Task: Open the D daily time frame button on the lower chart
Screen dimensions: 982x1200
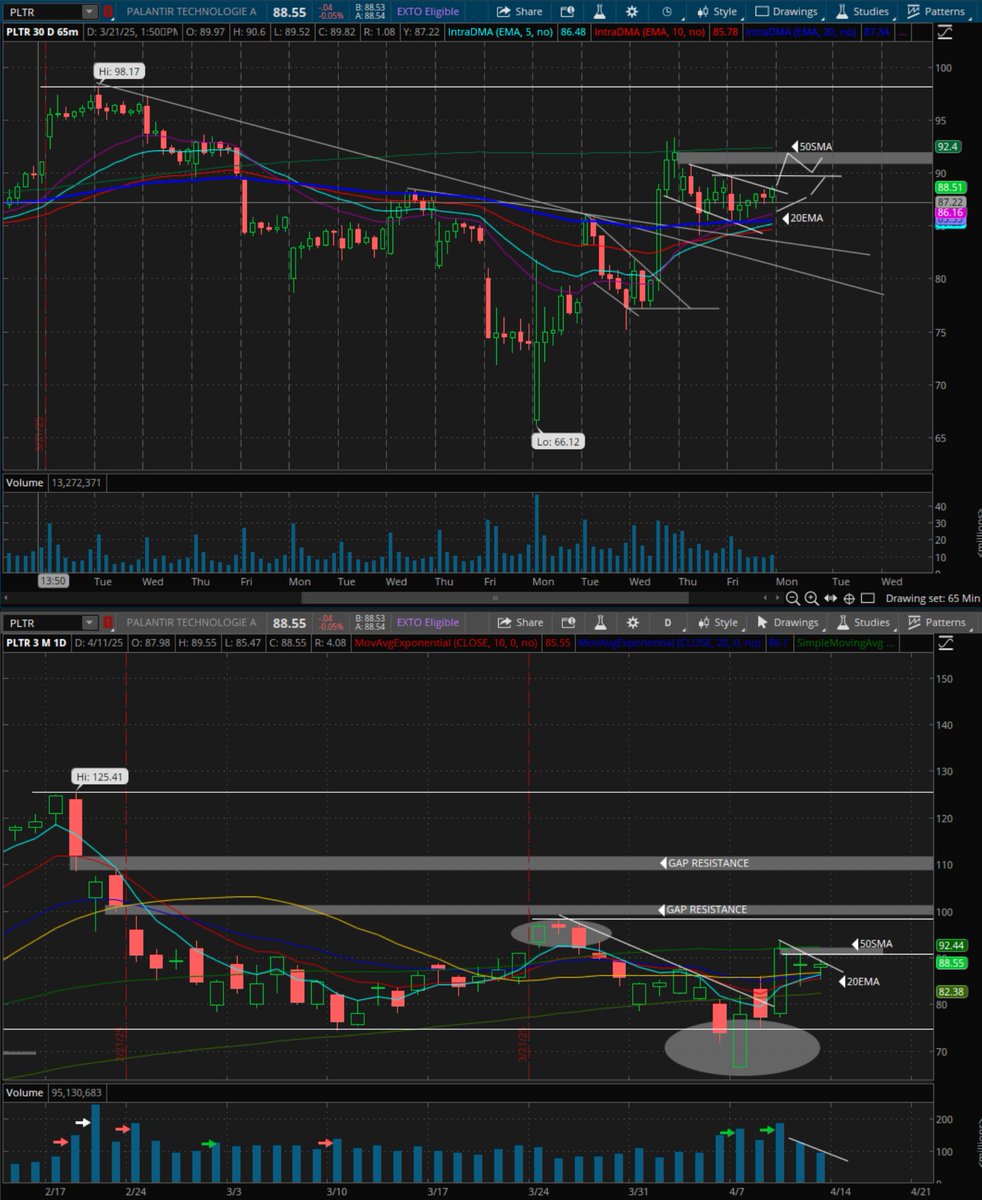Action: click(667, 622)
